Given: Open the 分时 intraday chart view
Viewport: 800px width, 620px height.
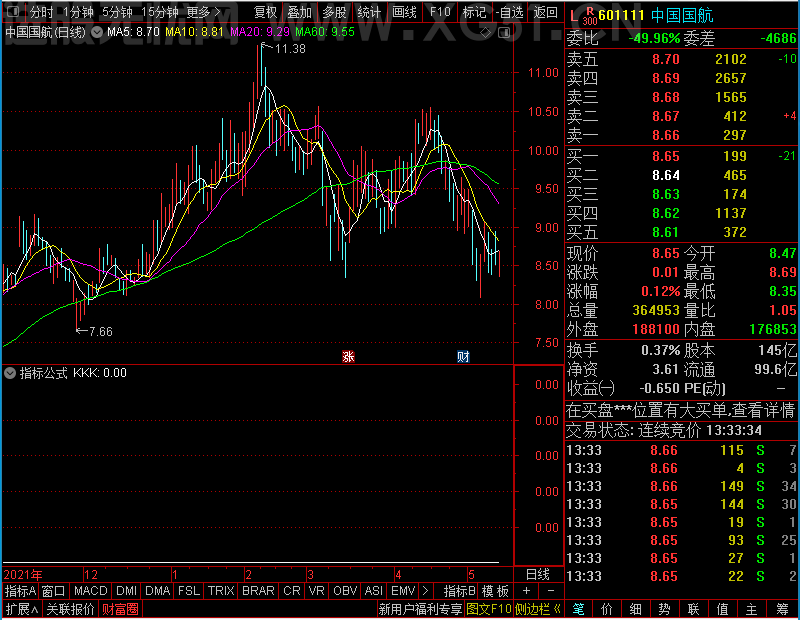Looking at the screenshot, I should point(41,12).
